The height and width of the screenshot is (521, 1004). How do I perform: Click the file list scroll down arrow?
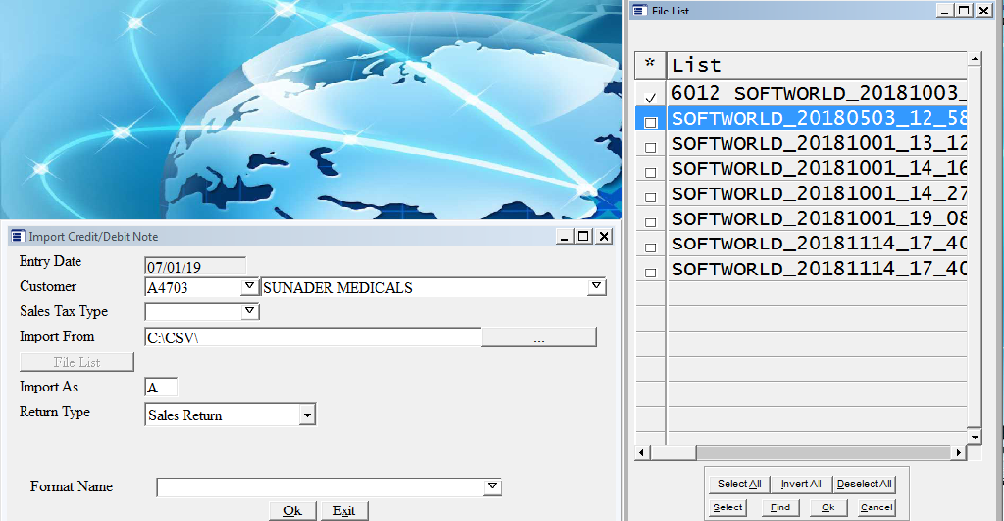(974, 437)
